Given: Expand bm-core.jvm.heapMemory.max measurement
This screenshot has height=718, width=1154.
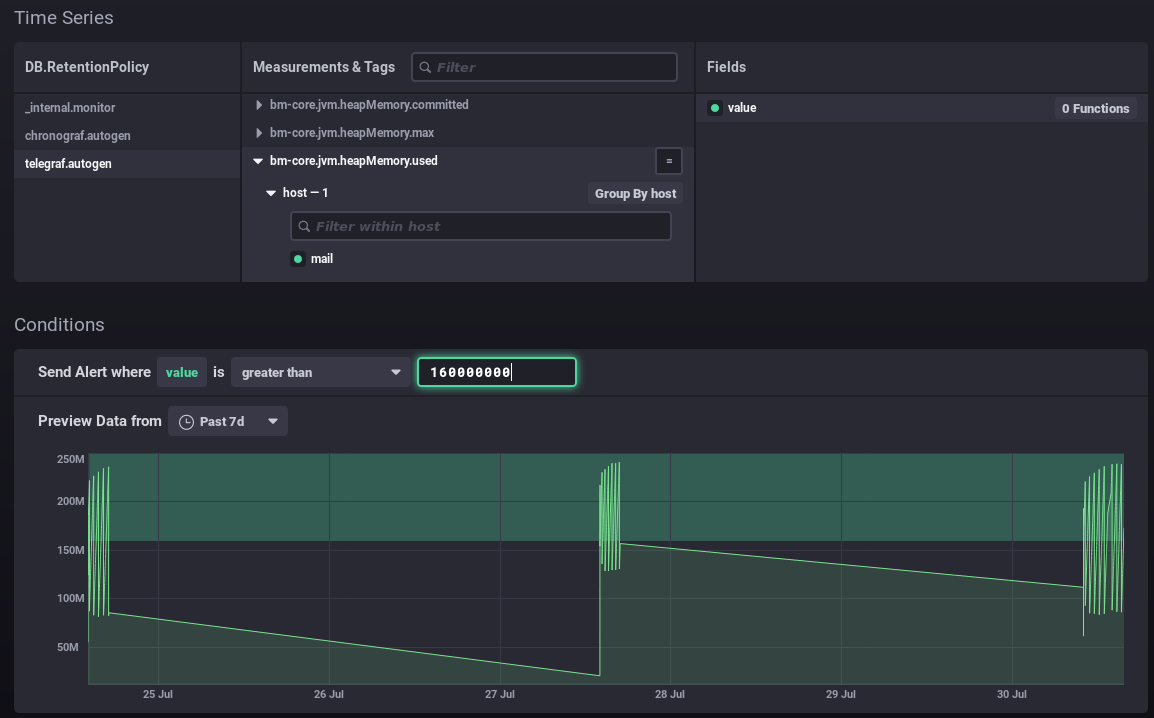Looking at the screenshot, I should [260, 133].
